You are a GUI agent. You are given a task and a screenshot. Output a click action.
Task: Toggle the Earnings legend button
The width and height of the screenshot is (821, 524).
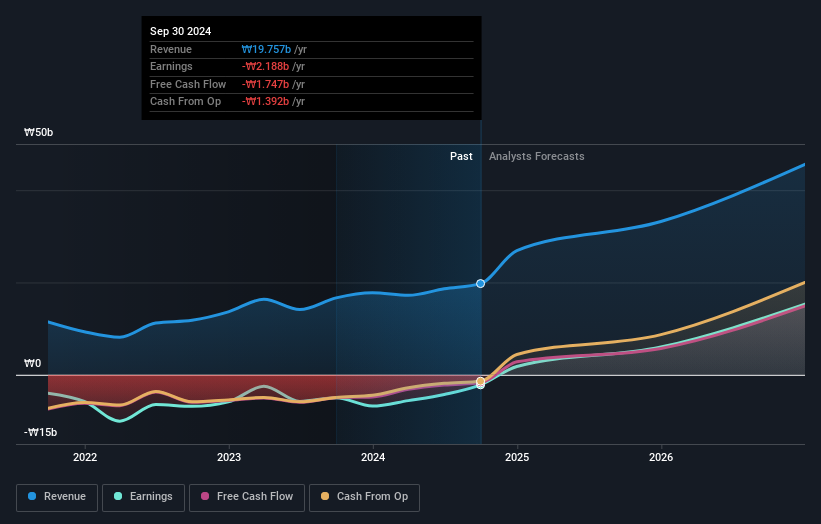click(x=143, y=497)
